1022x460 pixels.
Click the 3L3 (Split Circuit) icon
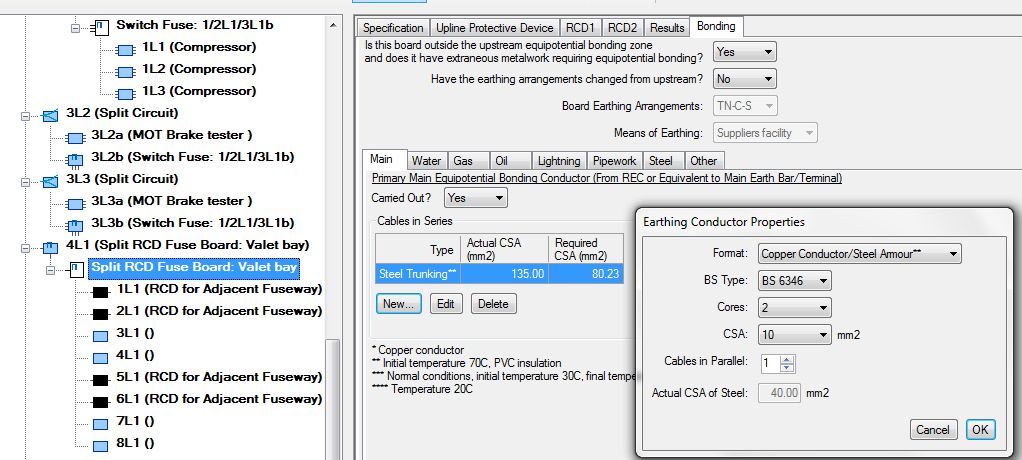tap(50, 181)
